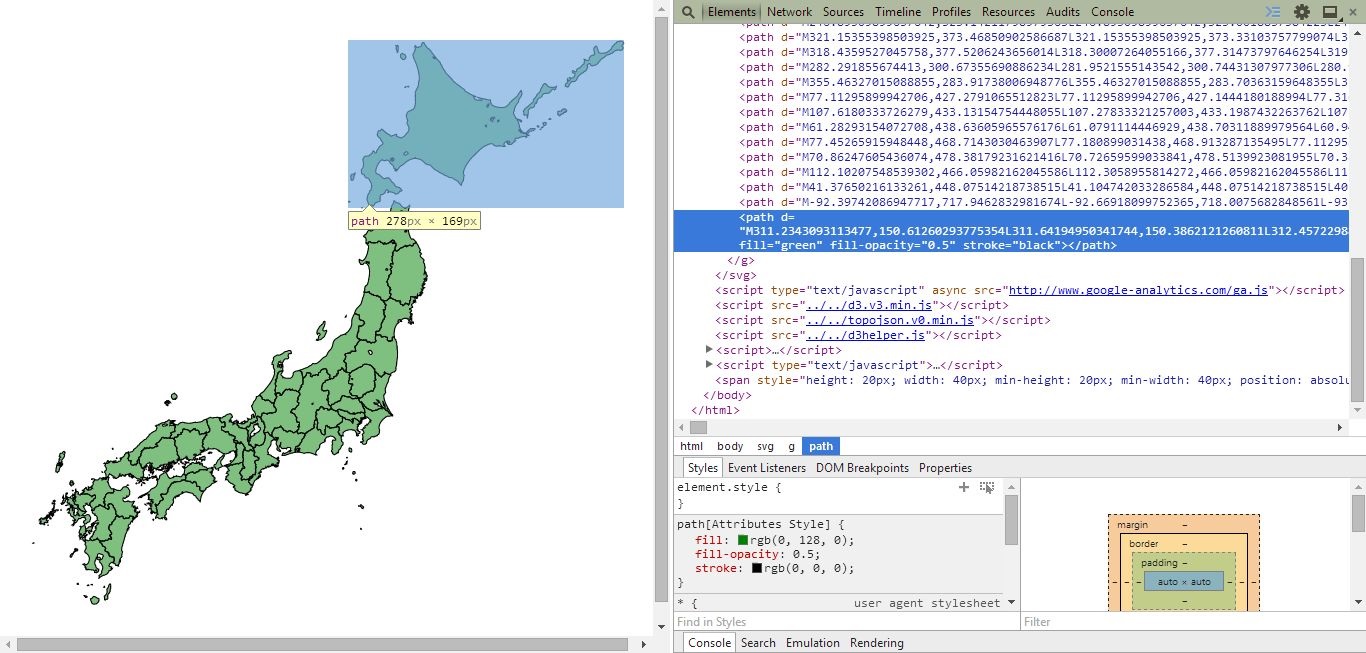Close the DevTools panel
This screenshot has height=653, width=1366.
coord(1354,12)
